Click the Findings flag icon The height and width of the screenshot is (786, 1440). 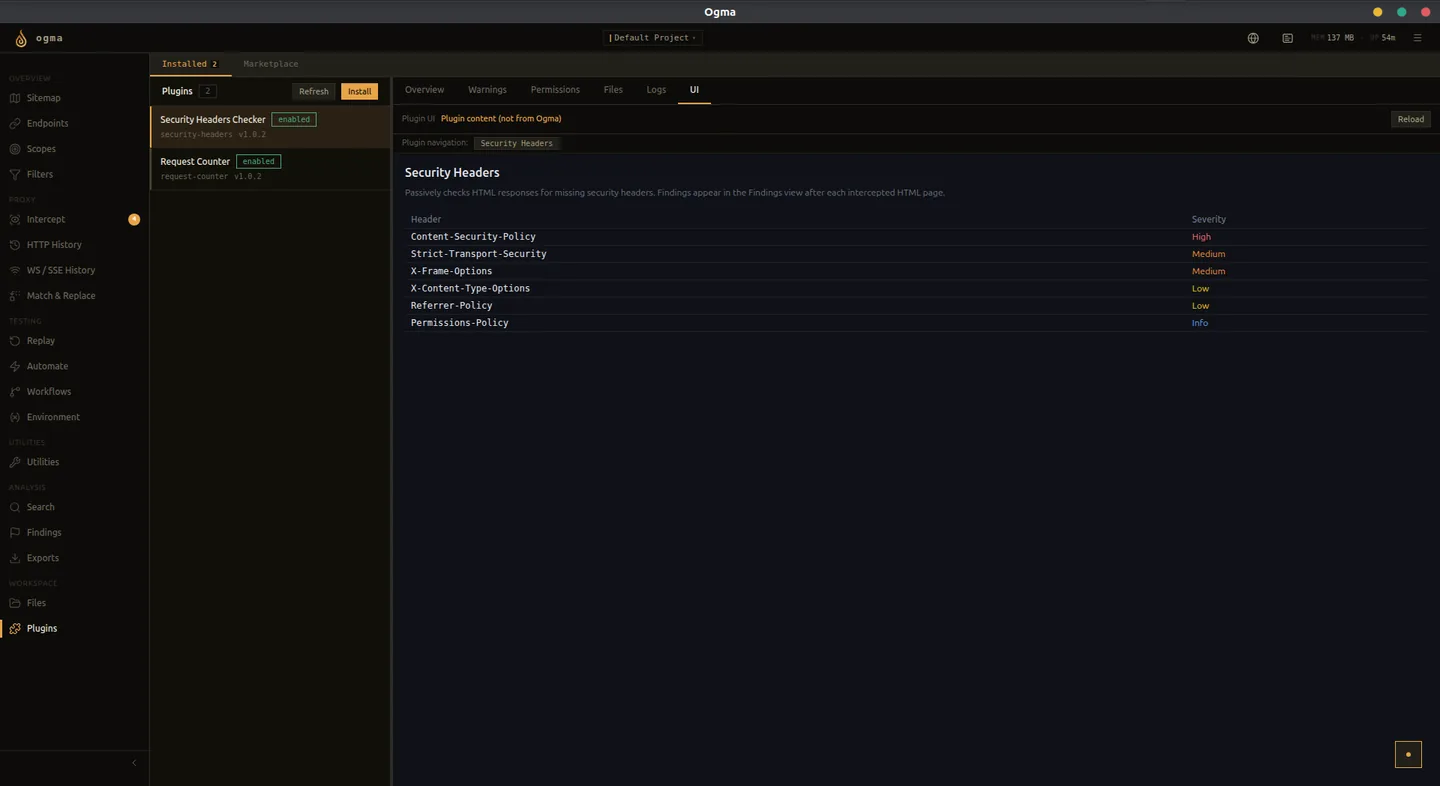(15, 533)
